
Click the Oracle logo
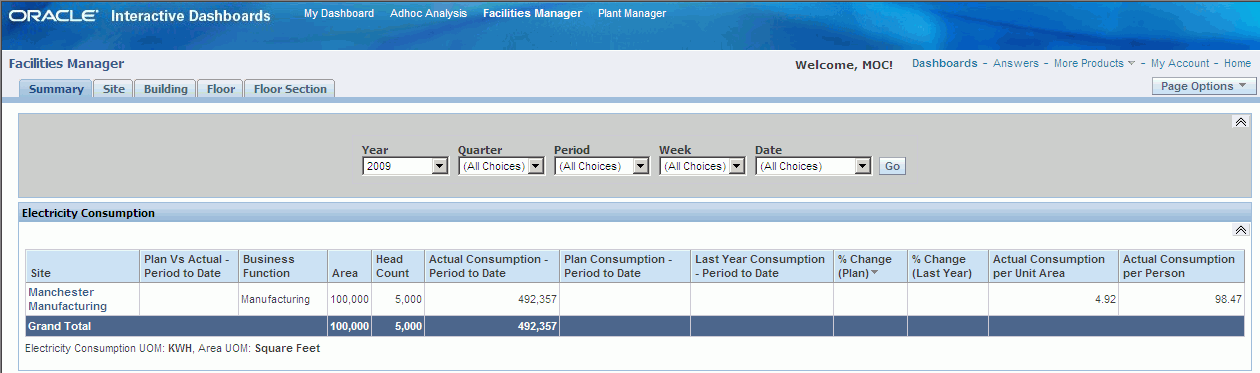[54, 16]
